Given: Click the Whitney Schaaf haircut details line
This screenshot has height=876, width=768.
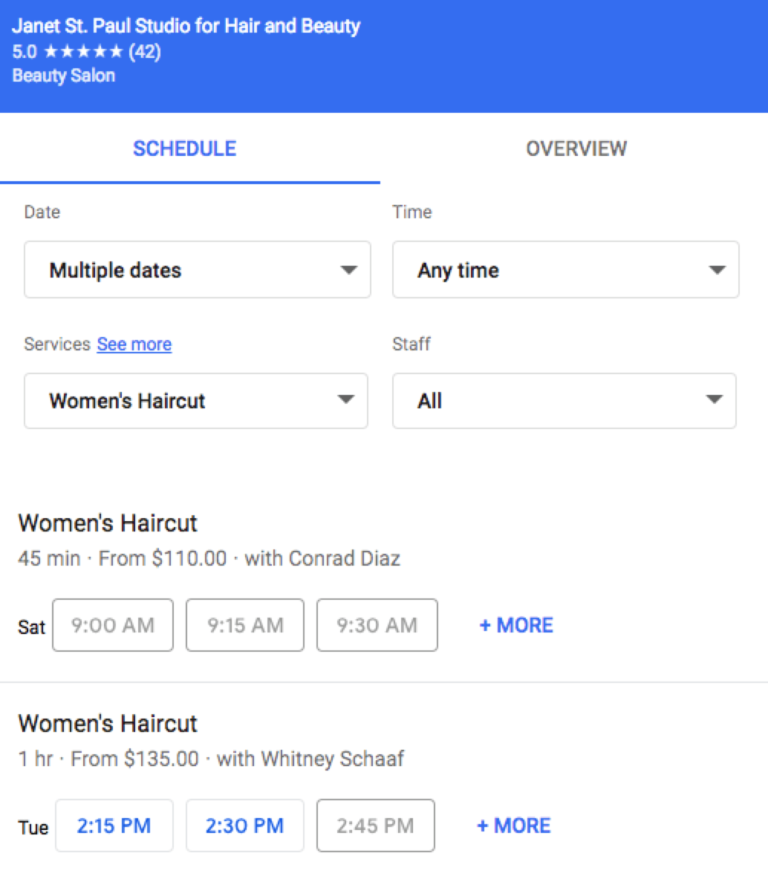Looking at the screenshot, I should 211,759.
